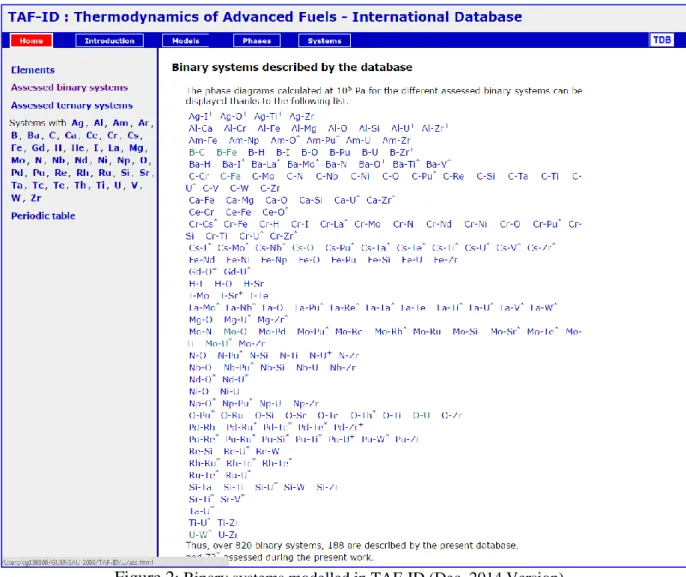
Task: Open the Ba-N phase diagram
Action: coord(336,164)
